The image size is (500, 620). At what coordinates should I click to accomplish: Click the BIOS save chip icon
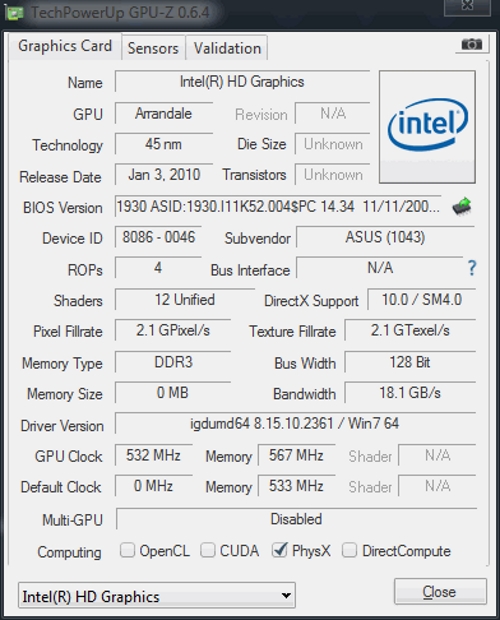(462, 206)
